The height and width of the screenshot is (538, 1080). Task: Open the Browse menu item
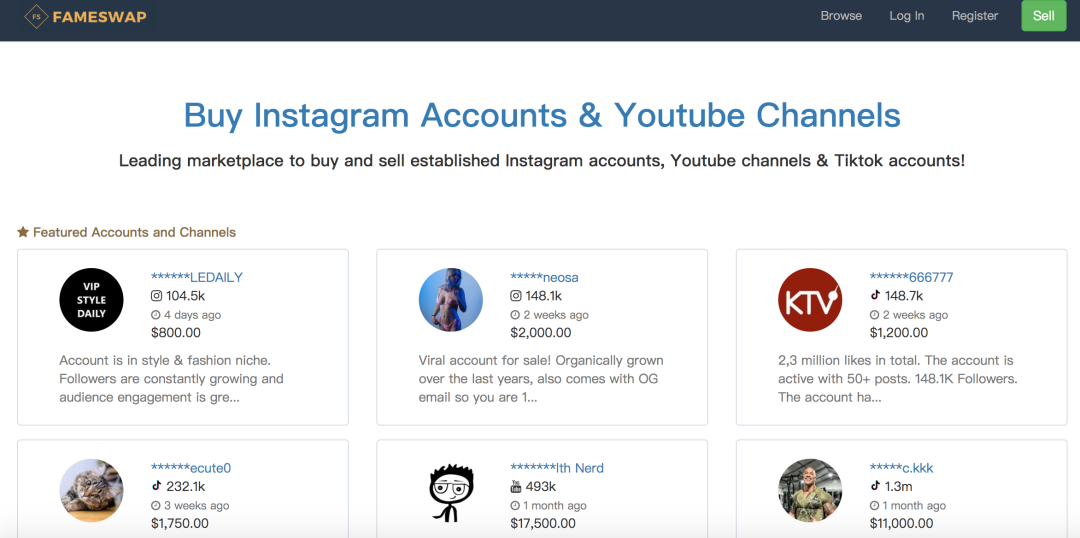tap(841, 16)
